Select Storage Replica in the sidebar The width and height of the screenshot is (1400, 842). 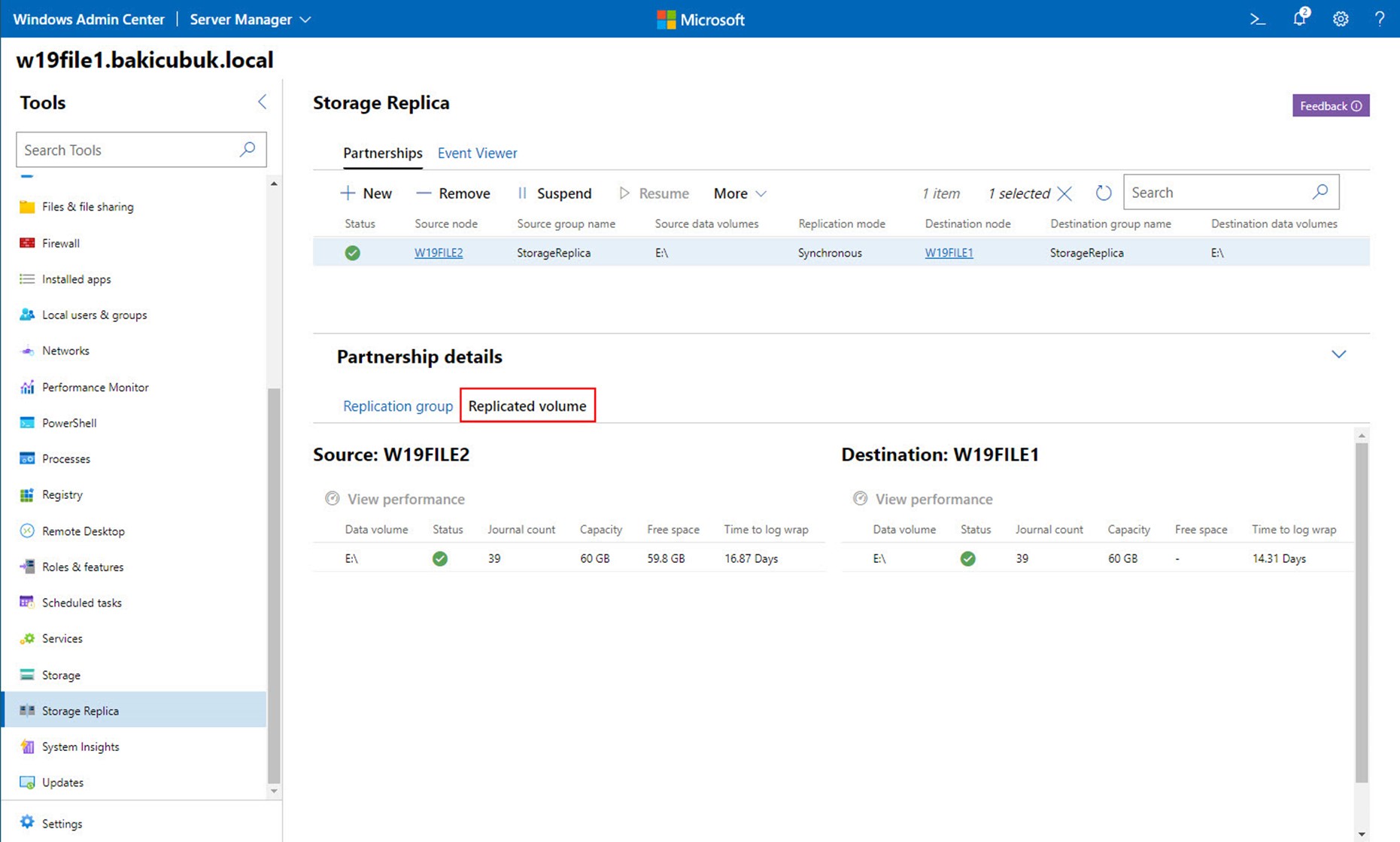tap(135, 710)
